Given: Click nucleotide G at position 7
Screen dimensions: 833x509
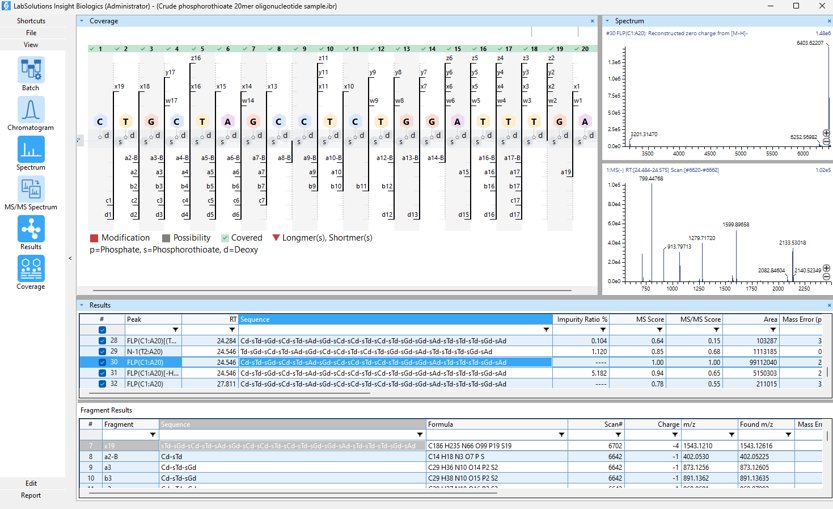Looking at the screenshot, I should [x=253, y=122].
